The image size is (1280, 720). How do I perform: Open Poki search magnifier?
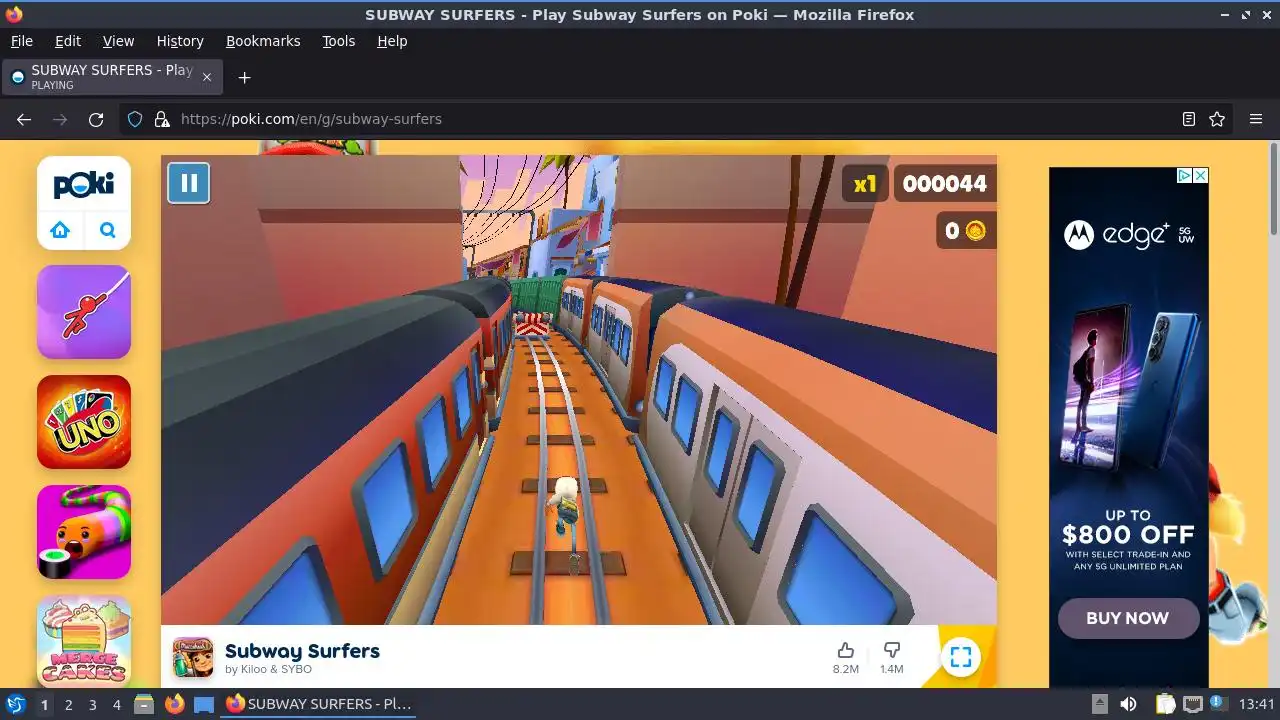(x=108, y=231)
